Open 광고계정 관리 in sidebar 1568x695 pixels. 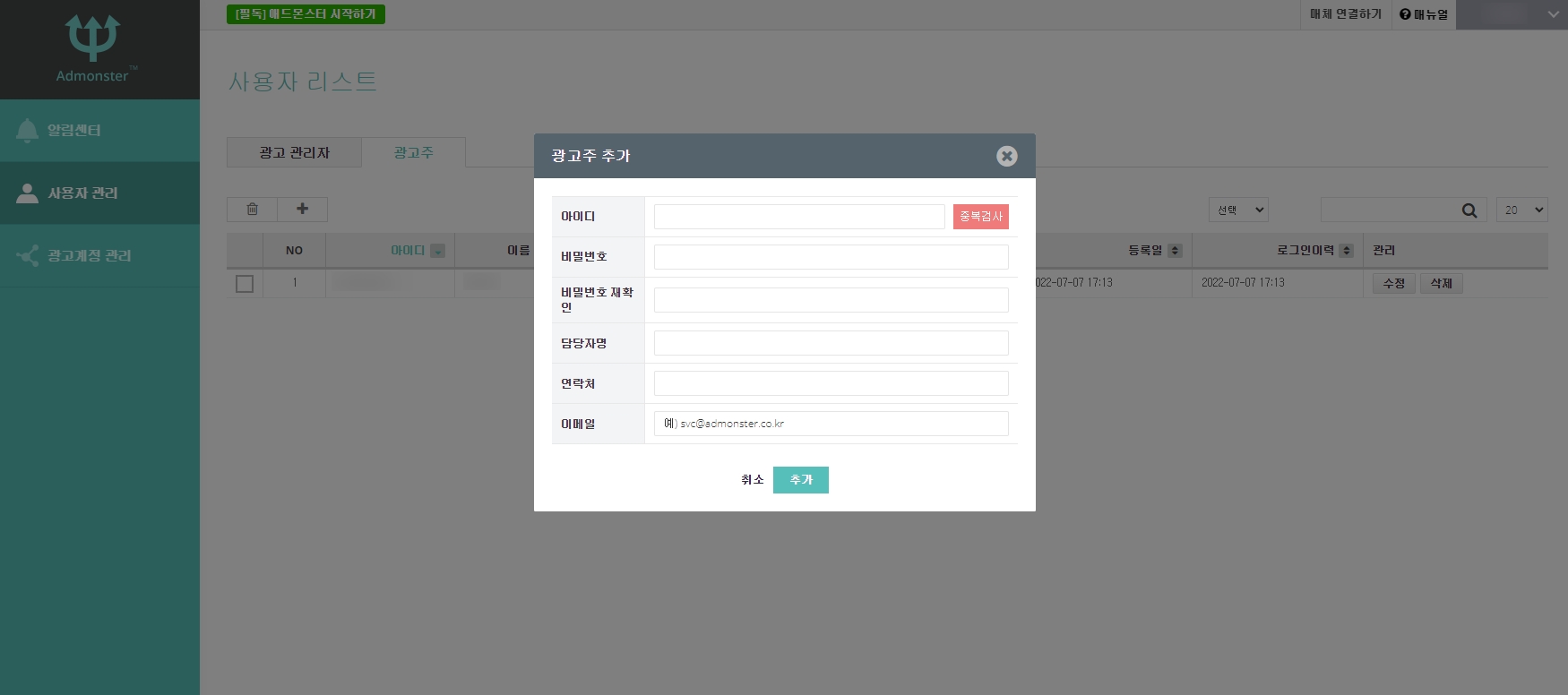pyautogui.click(x=89, y=256)
